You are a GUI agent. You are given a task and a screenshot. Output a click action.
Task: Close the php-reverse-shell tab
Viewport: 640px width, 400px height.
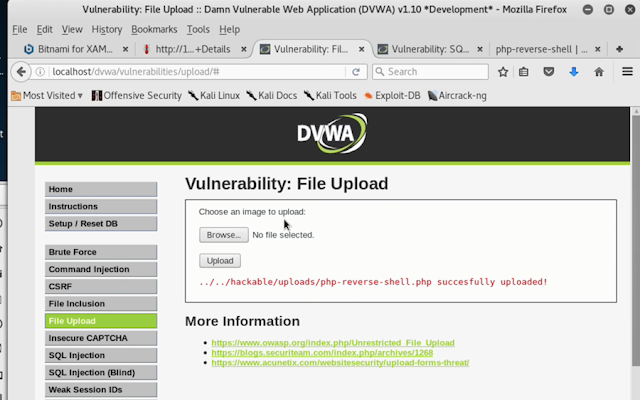point(598,49)
